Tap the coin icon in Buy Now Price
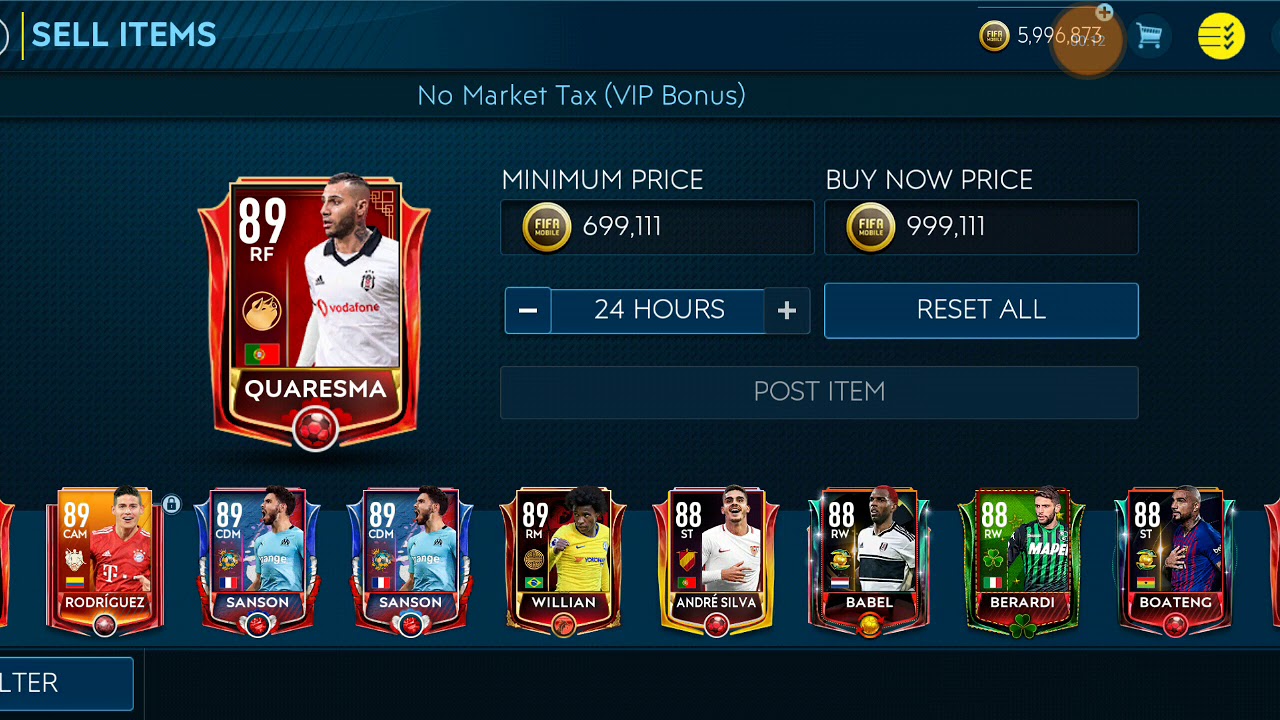 coord(871,227)
